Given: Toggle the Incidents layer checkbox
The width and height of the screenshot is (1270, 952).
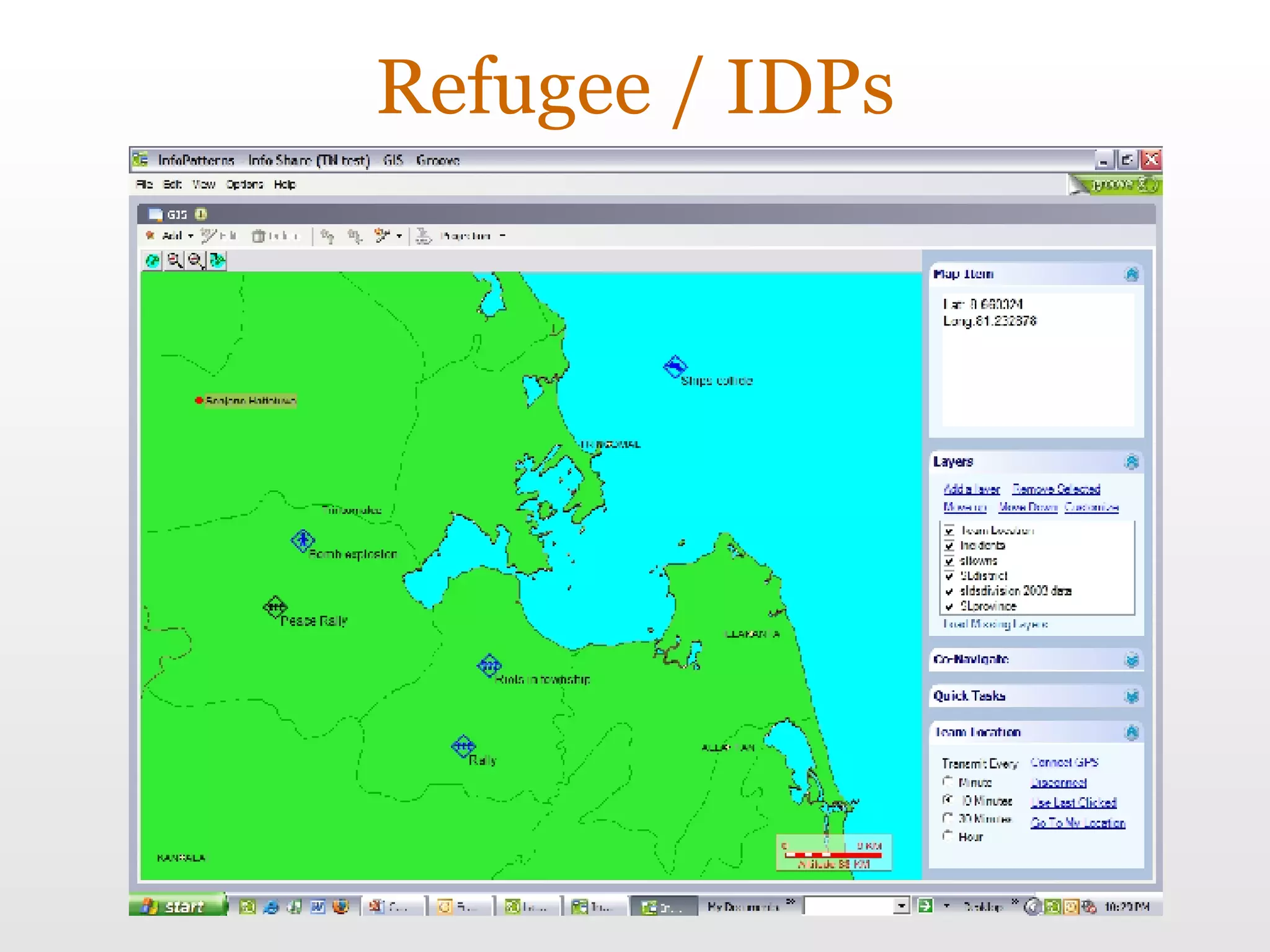Looking at the screenshot, I should [x=949, y=546].
